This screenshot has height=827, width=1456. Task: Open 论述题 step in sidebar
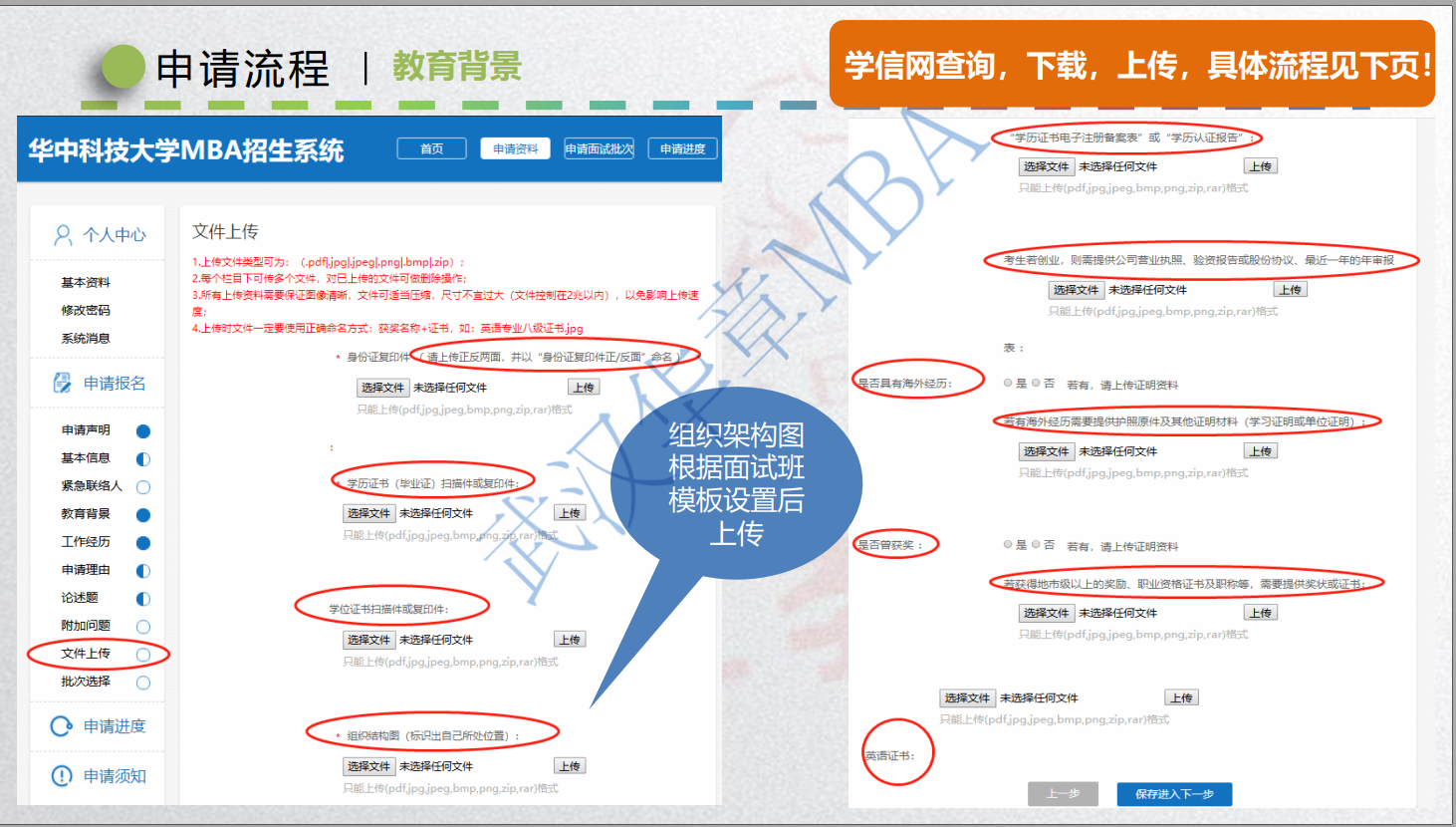(80, 598)
